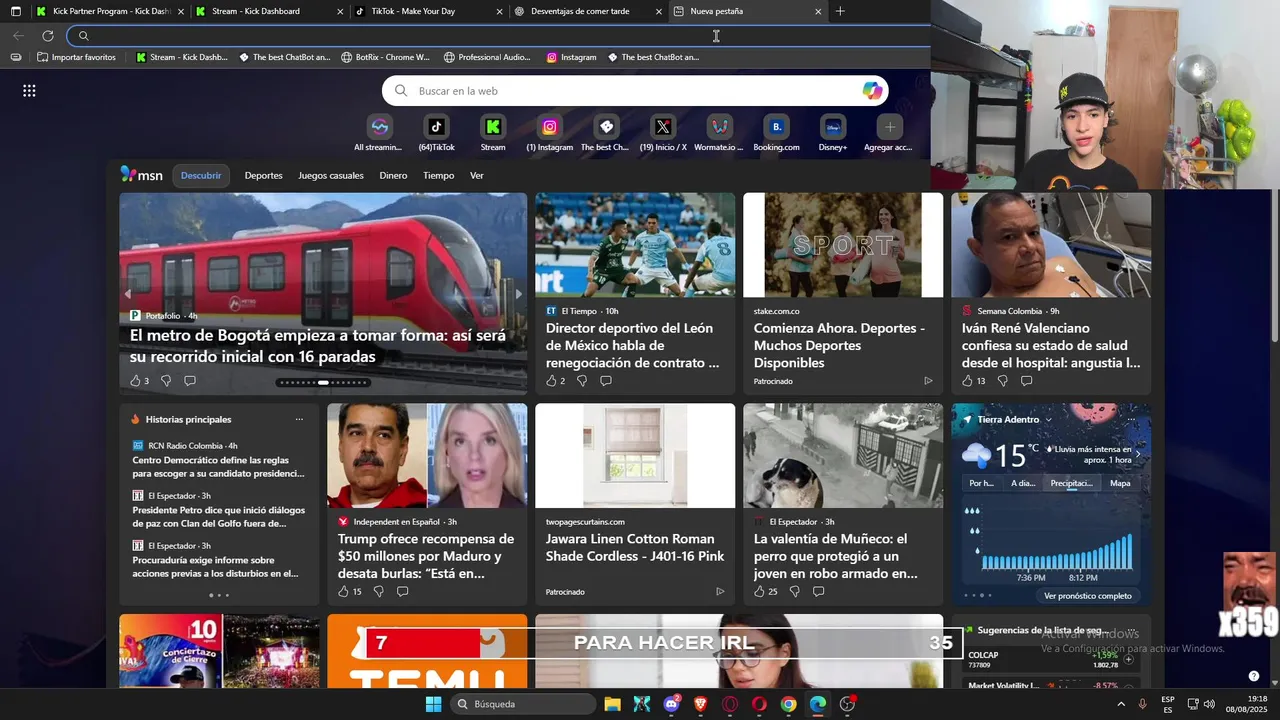Select the Dinero MSN tab

[x=393, y=176]
